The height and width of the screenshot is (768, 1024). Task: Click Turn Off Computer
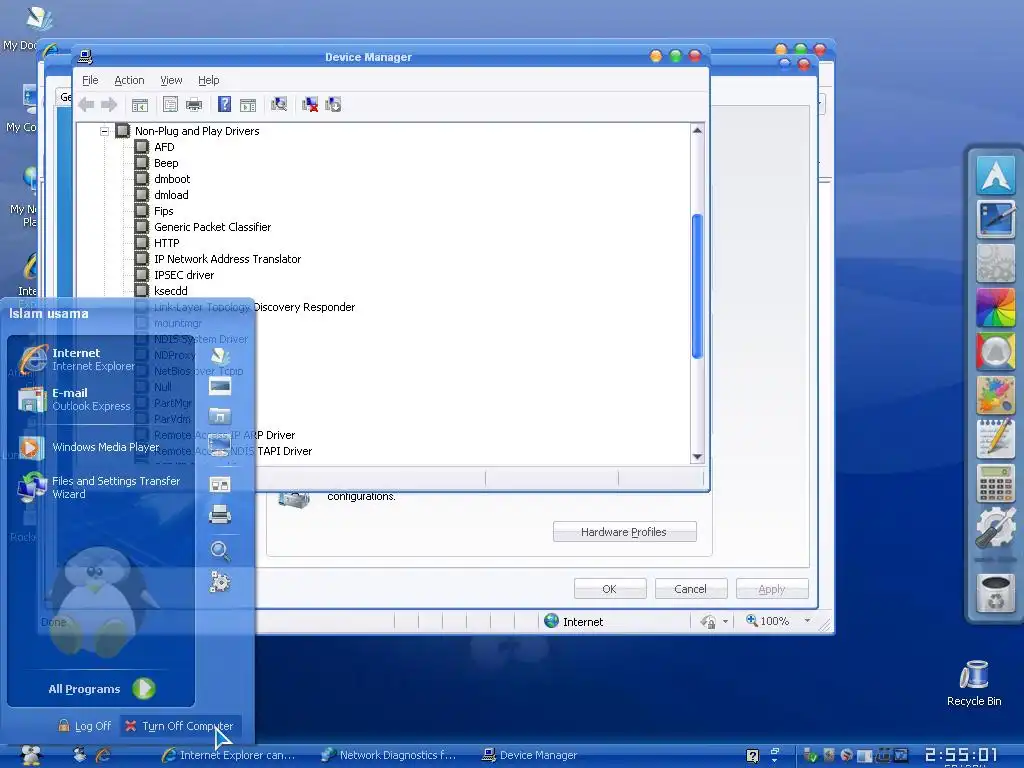(179, 726)
